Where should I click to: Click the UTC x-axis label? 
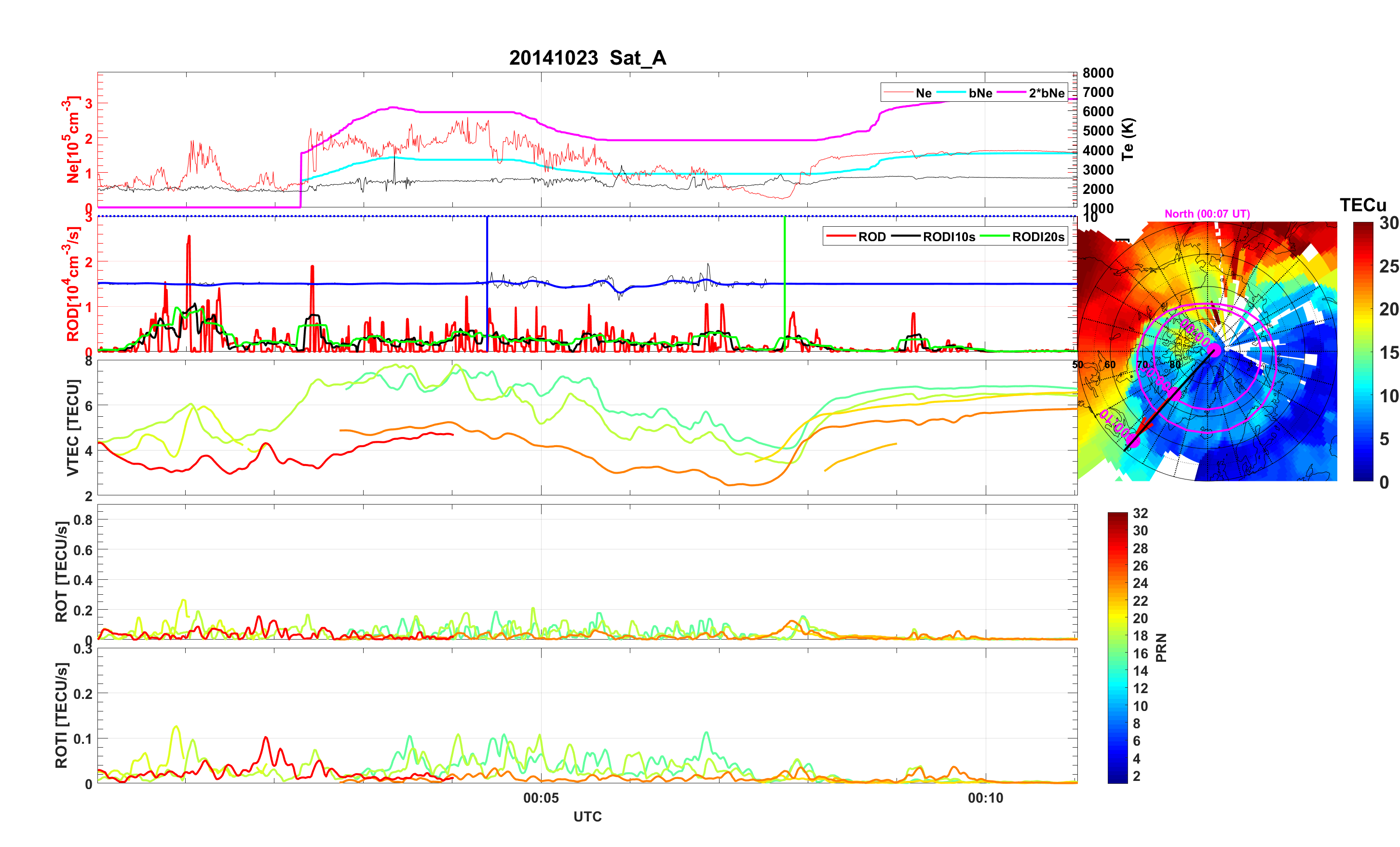587,816
